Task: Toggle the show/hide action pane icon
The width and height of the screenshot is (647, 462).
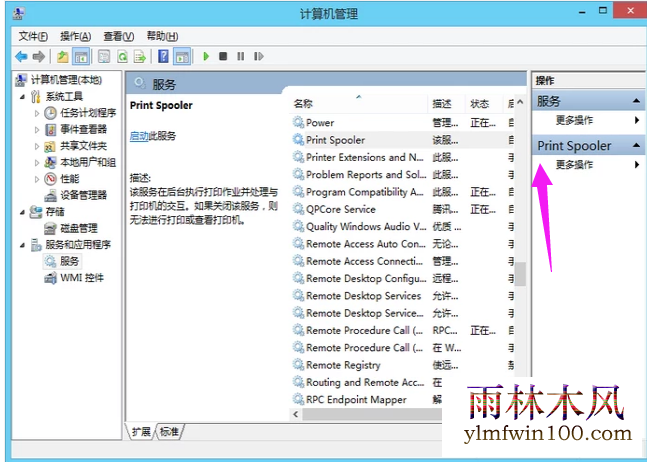Action: click(182, 57)
